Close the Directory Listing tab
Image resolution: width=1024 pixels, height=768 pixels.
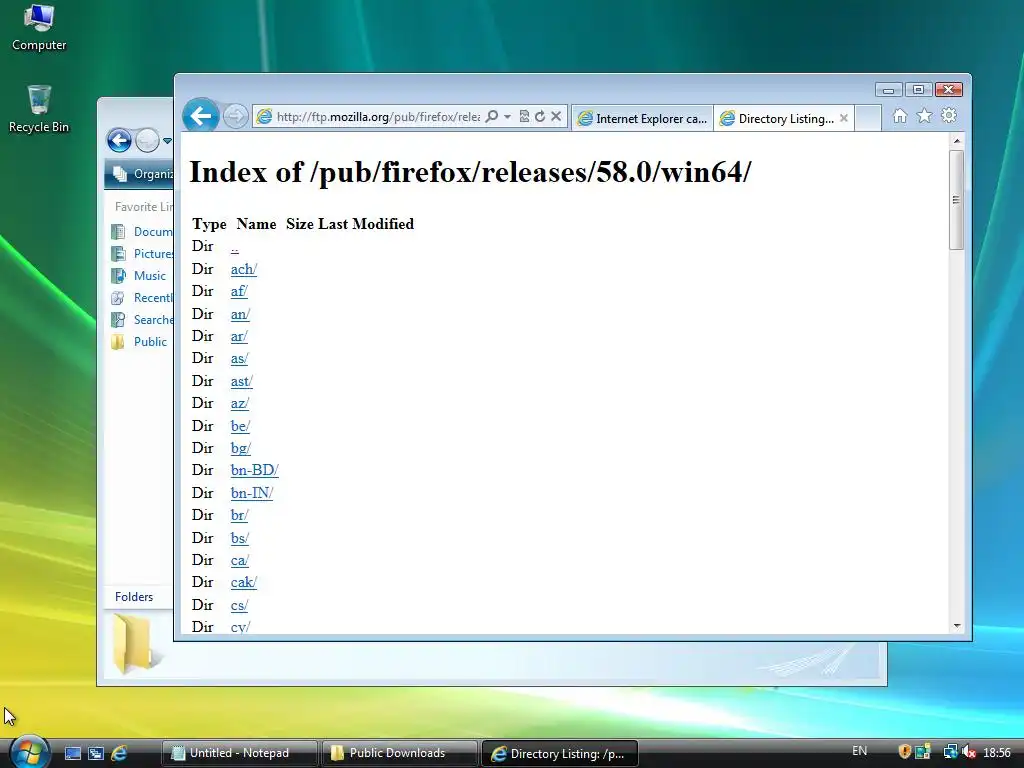tap(844, 118)
